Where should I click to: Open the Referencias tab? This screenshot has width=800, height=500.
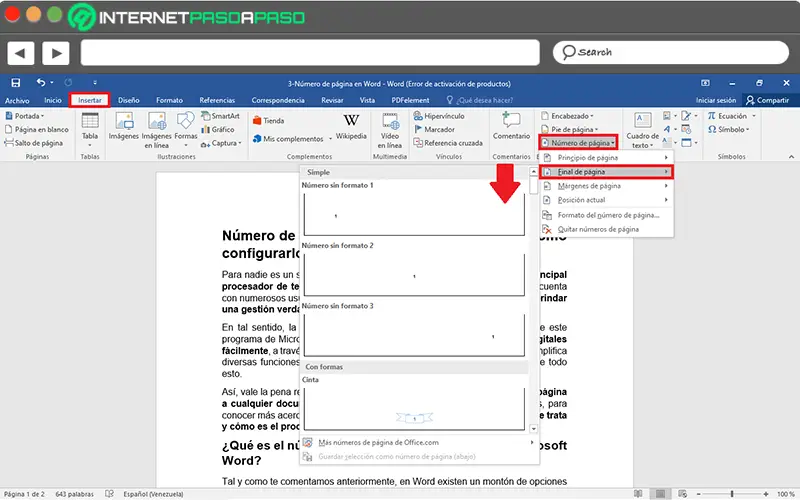click(217, 100)
